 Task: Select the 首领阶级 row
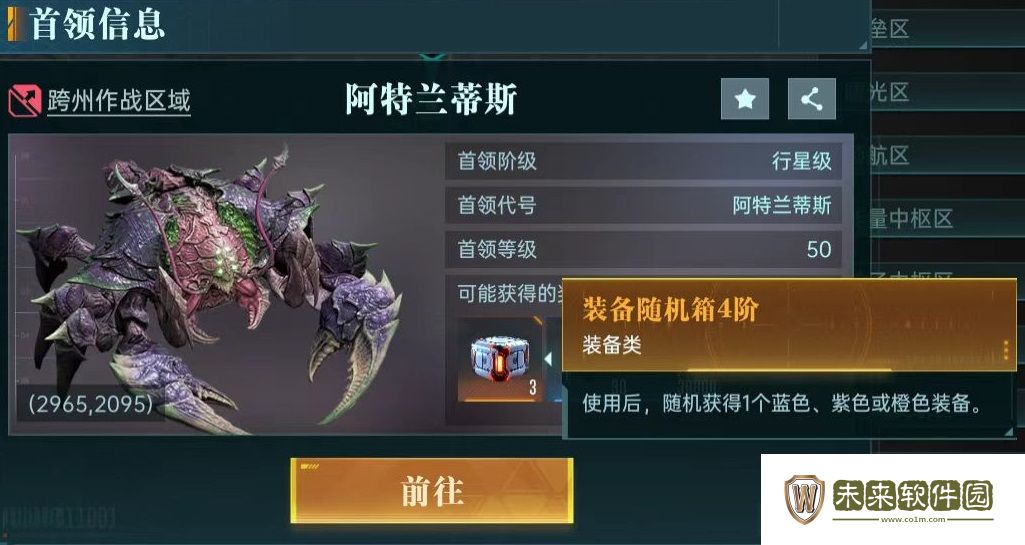point(643,160)
